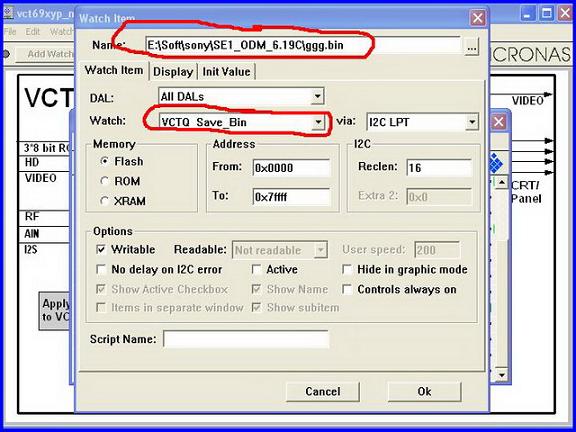This screenshot has width=576, height=432.
Task: Switch to the Watch Item tab
Action: (114, 70)
